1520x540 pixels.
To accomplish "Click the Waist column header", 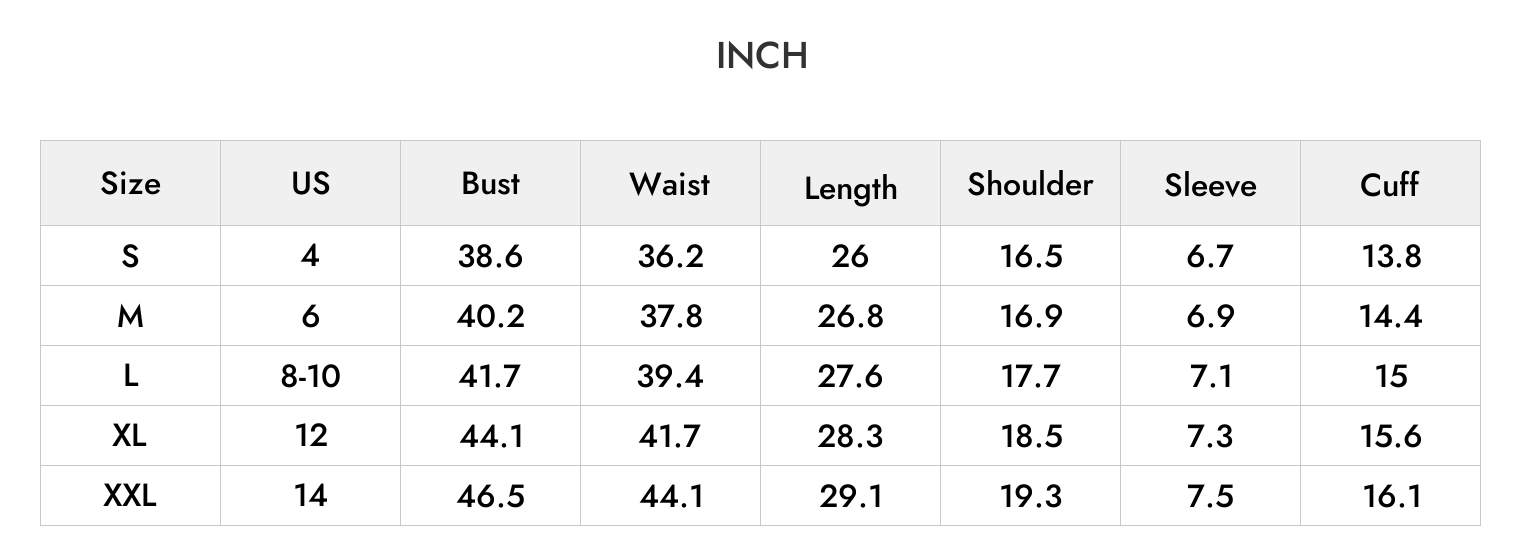I will pos(670,183).
